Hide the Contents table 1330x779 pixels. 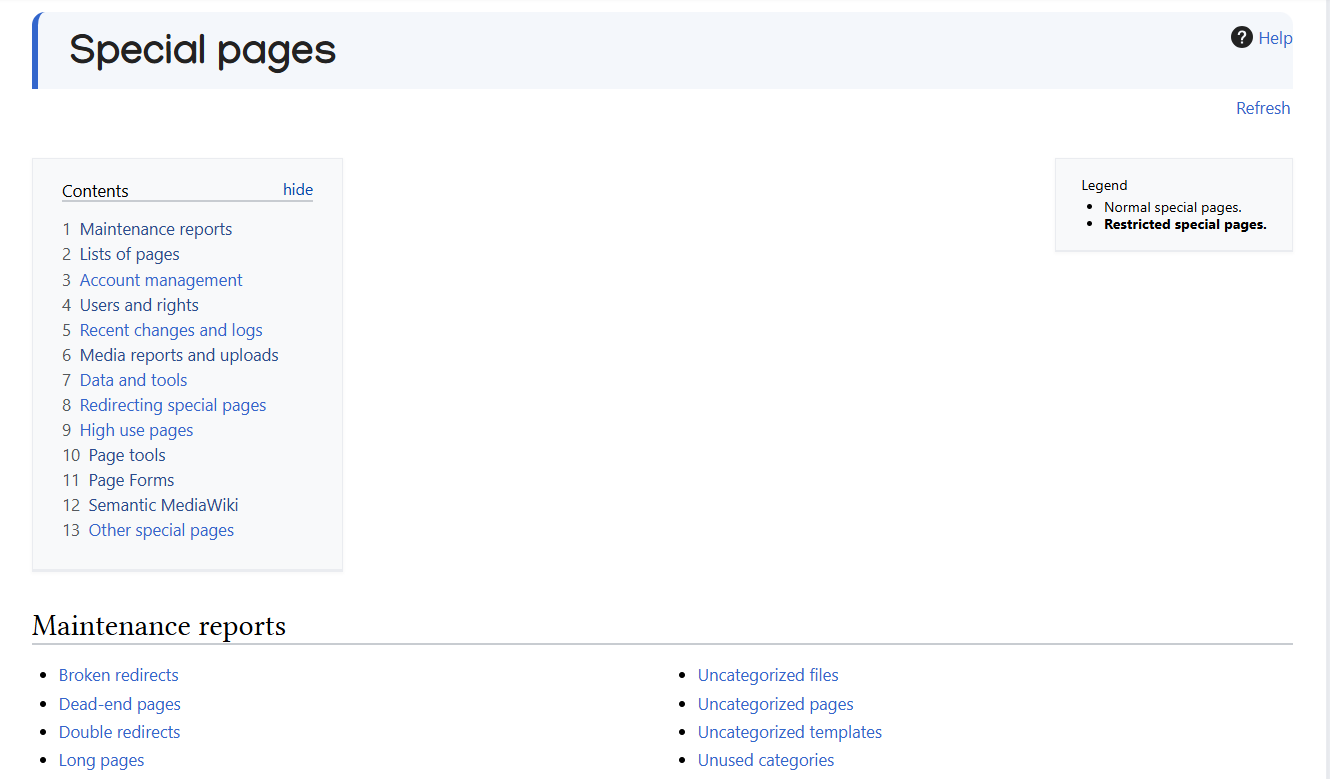(298, 190)
